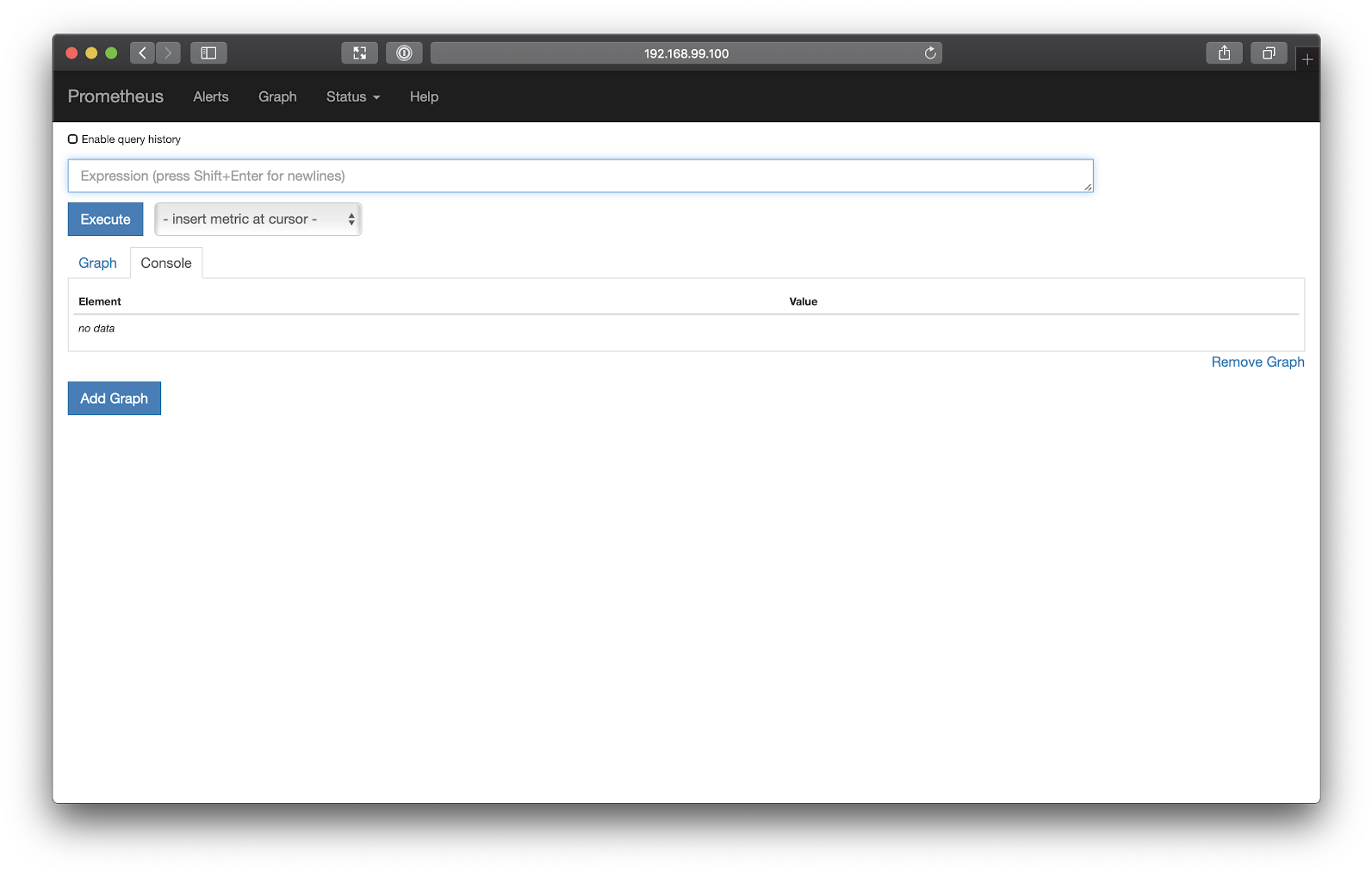This screenshot has width=1372, height=872.
Task: Open Alerts in the navigation bar
Action: [x=211, y=97]
